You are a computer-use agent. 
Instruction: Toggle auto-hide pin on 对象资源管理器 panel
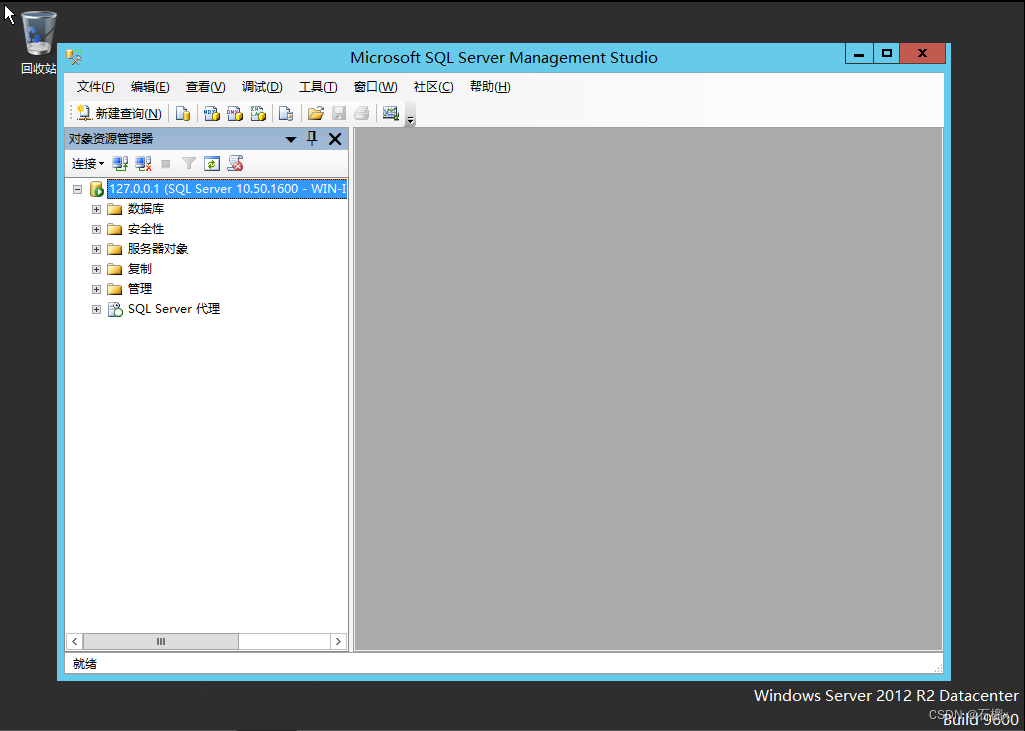[312, 138]
